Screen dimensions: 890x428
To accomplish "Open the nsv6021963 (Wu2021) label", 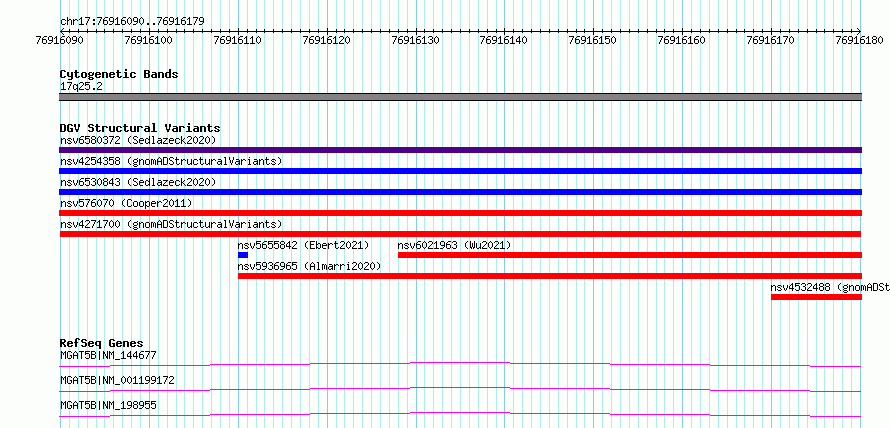I will 454,245.
